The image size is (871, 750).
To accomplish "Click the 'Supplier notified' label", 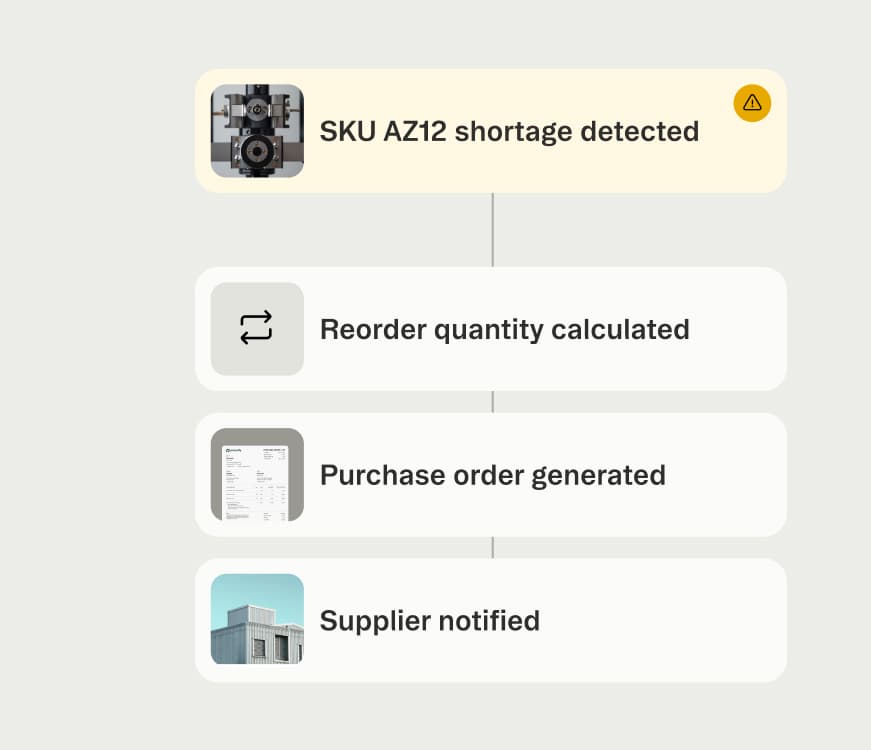I will coord(429,621).
